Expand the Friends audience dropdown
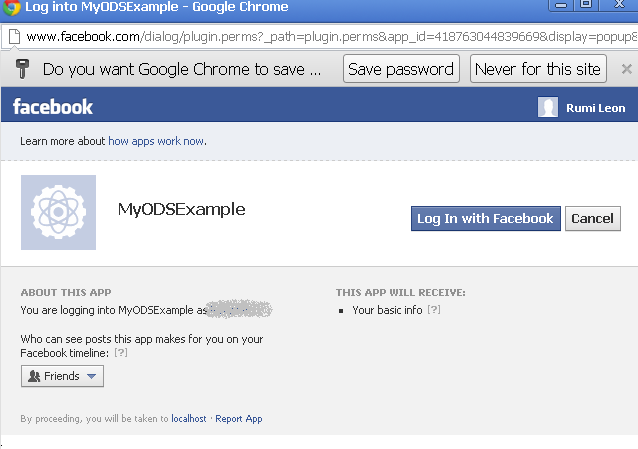This screenshot has width=638, height=449. pyautogui.click(x=62, y=376)
